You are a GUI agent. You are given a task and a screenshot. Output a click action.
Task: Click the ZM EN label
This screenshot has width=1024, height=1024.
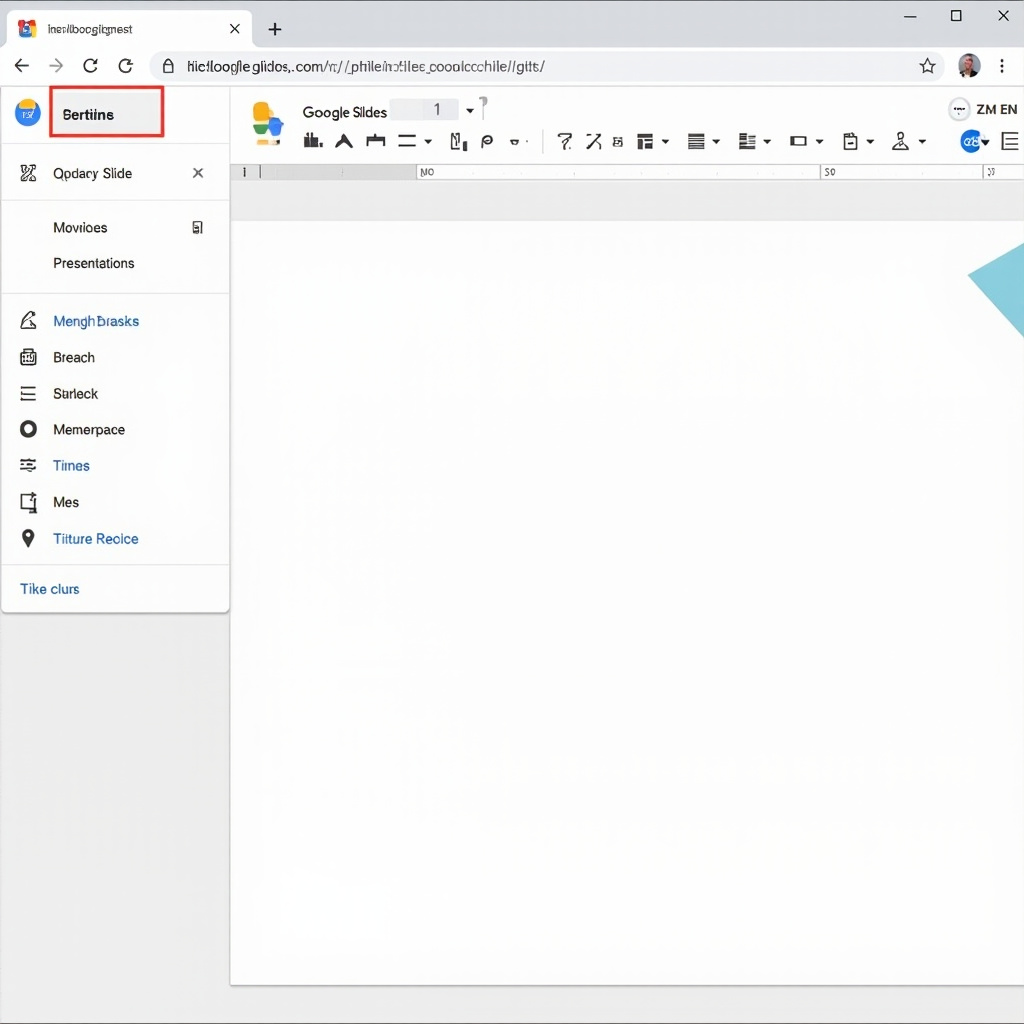point(997,110)
